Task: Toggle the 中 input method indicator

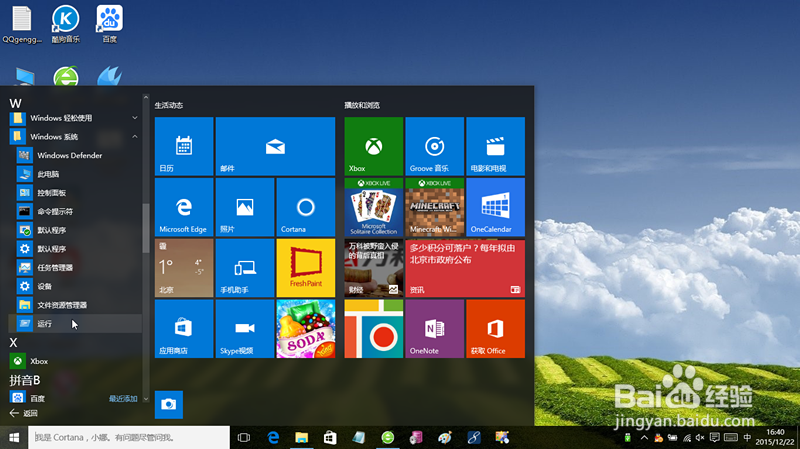Action: click(x=747, y=437)
